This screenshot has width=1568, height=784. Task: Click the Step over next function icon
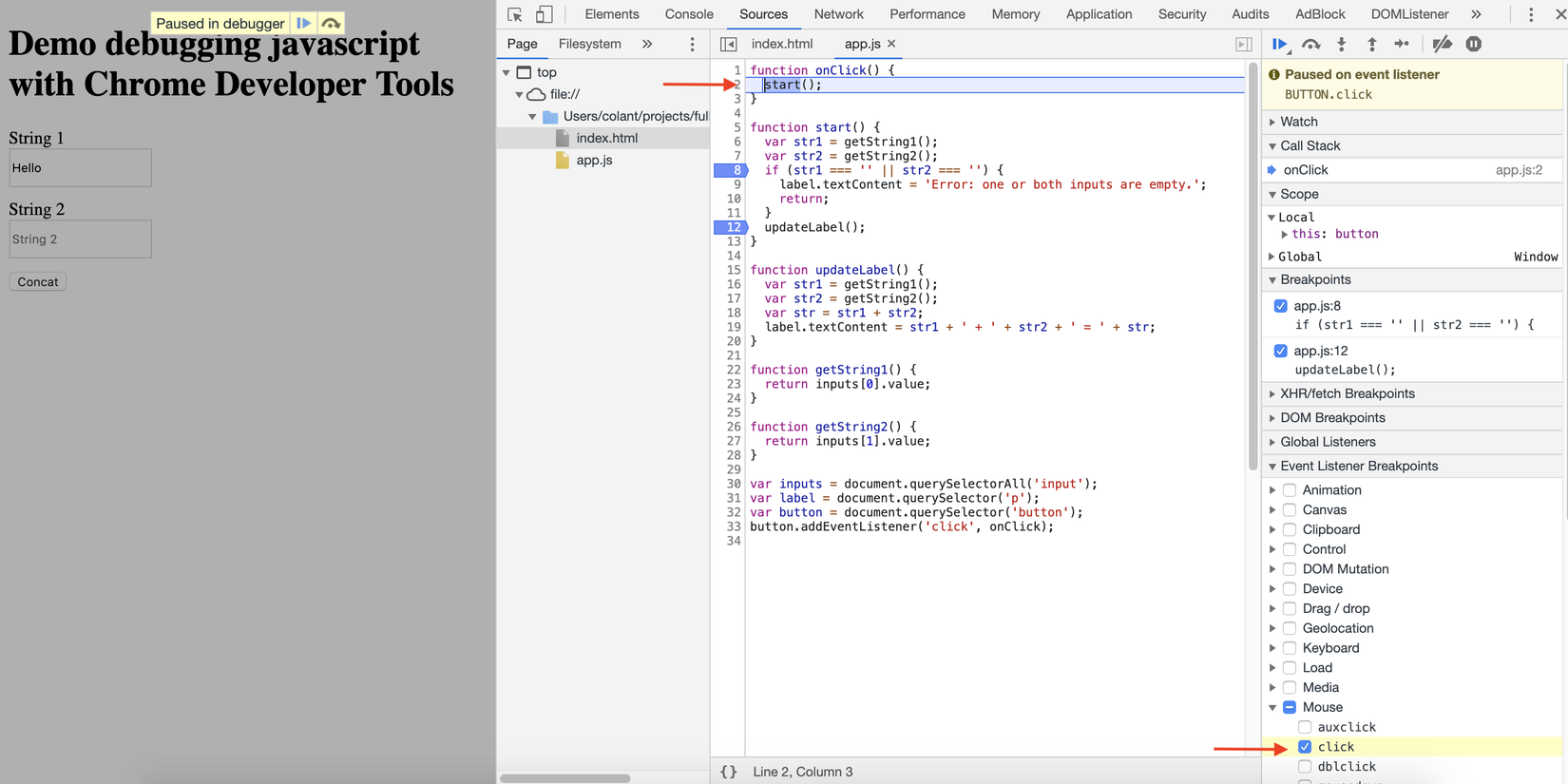click(1311, 45)
